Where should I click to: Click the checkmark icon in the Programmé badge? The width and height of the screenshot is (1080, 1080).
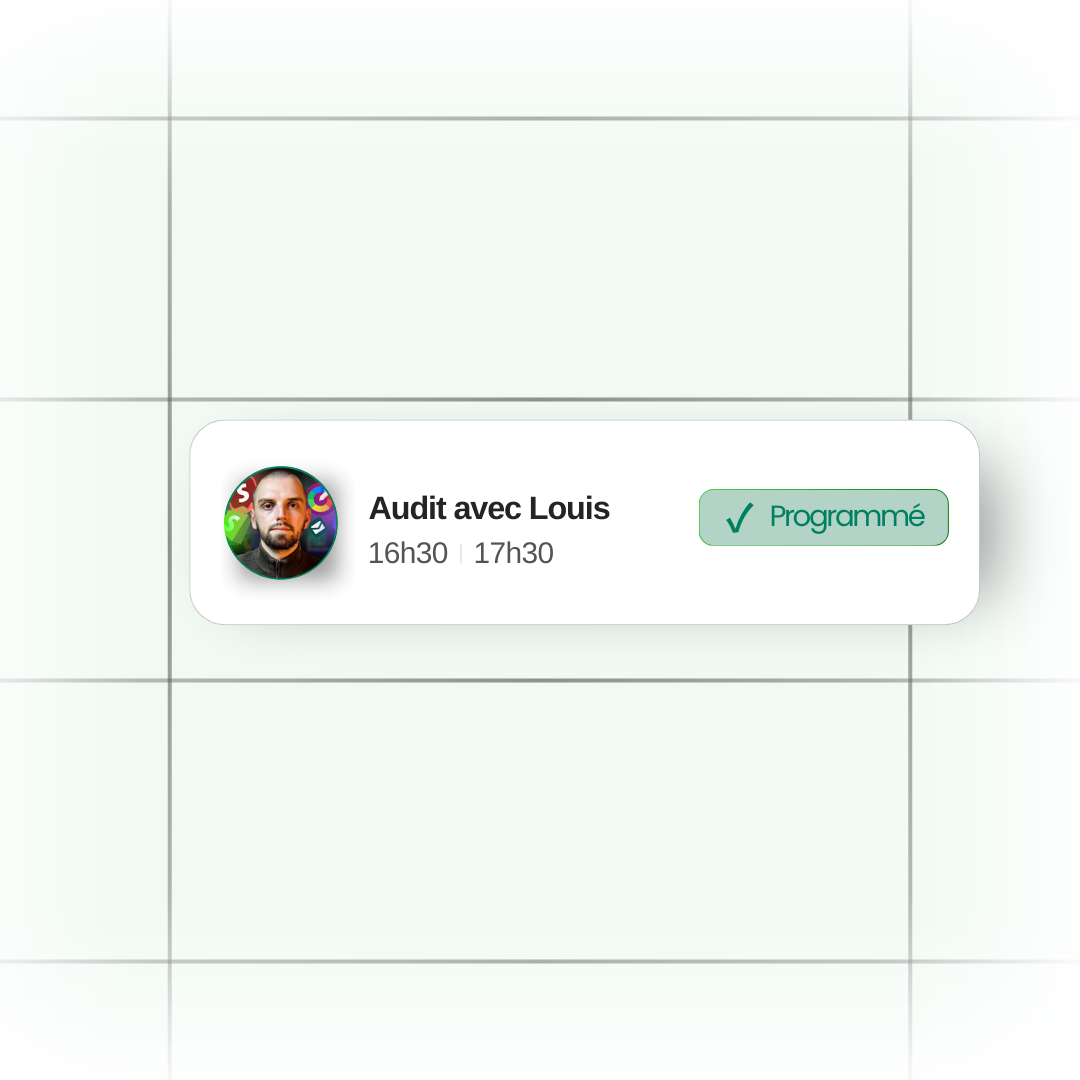coord(740,517)
